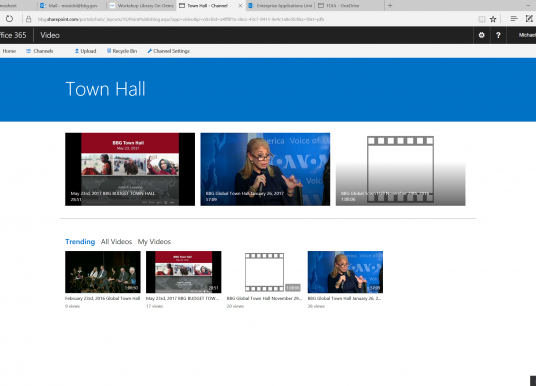Click the favorites star icon

coord(493,19)
